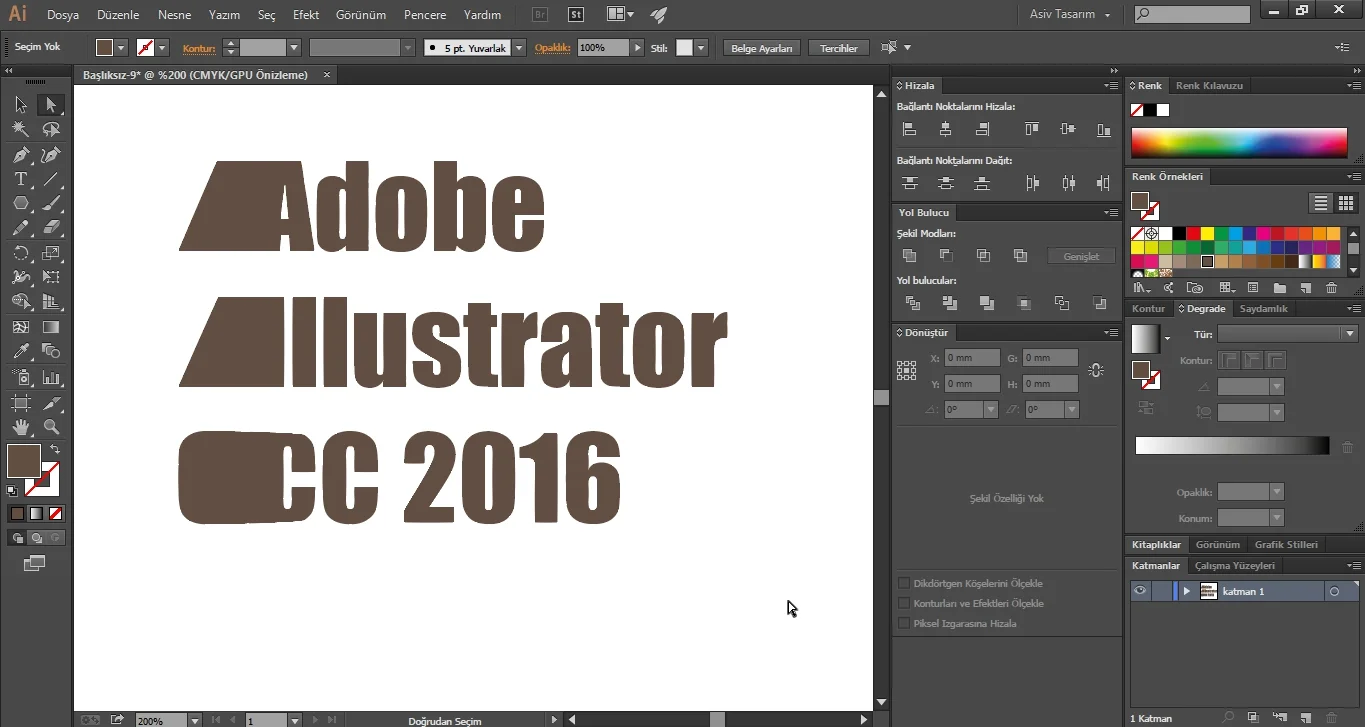
Task: Click Divide icon under Yol bulucular
Action: coord(912,303)
